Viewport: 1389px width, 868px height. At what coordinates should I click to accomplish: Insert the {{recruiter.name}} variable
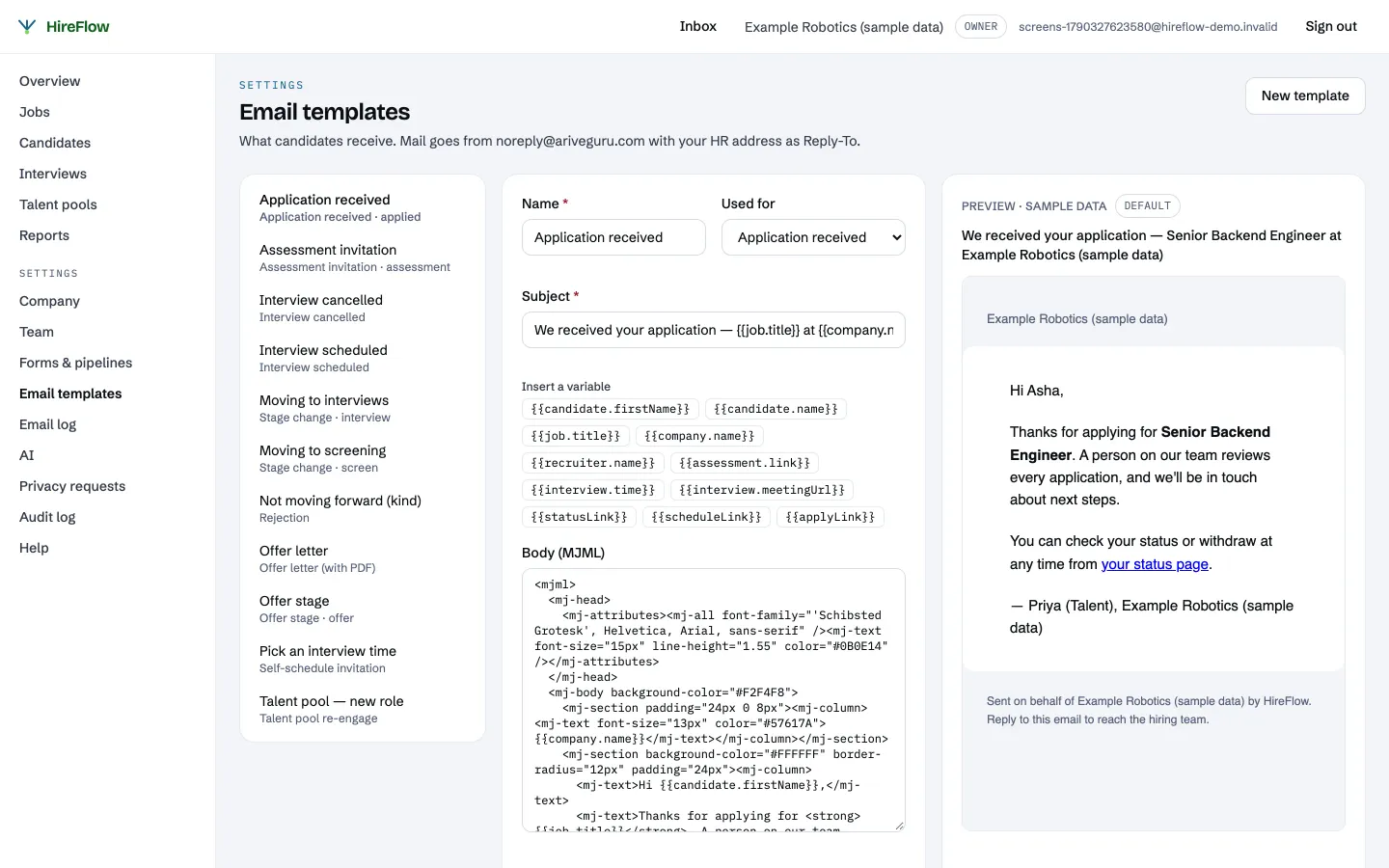(x=593, y=463)
